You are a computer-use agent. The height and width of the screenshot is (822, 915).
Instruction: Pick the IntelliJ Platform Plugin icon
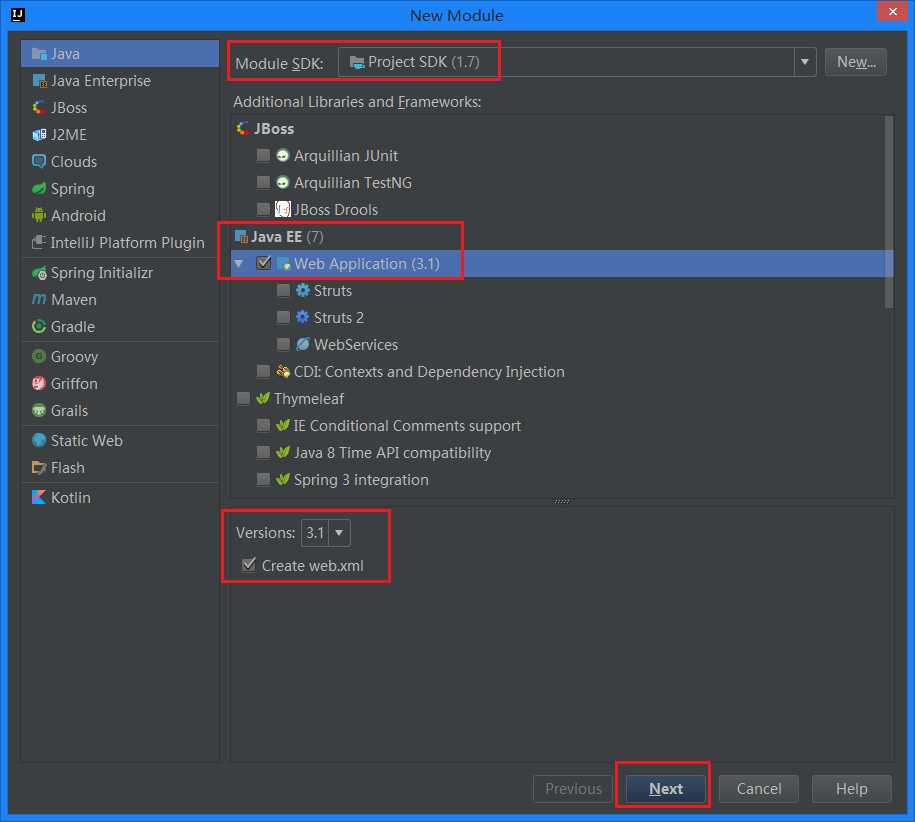tap(39, 243)
